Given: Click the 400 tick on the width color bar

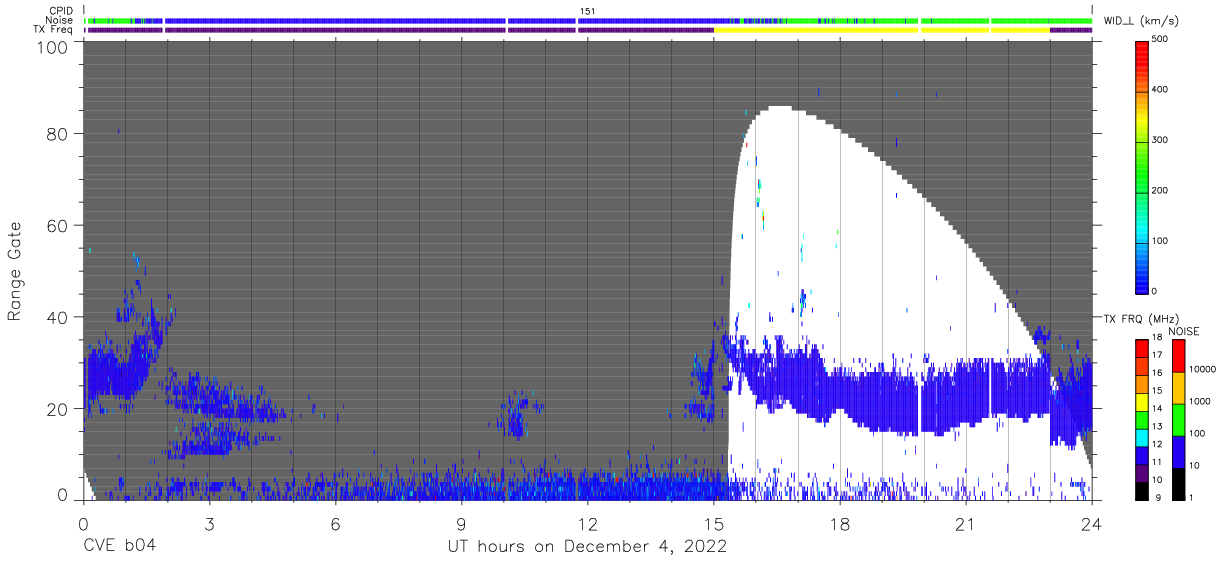Looking at the screenshot, I should (1162, 89).
